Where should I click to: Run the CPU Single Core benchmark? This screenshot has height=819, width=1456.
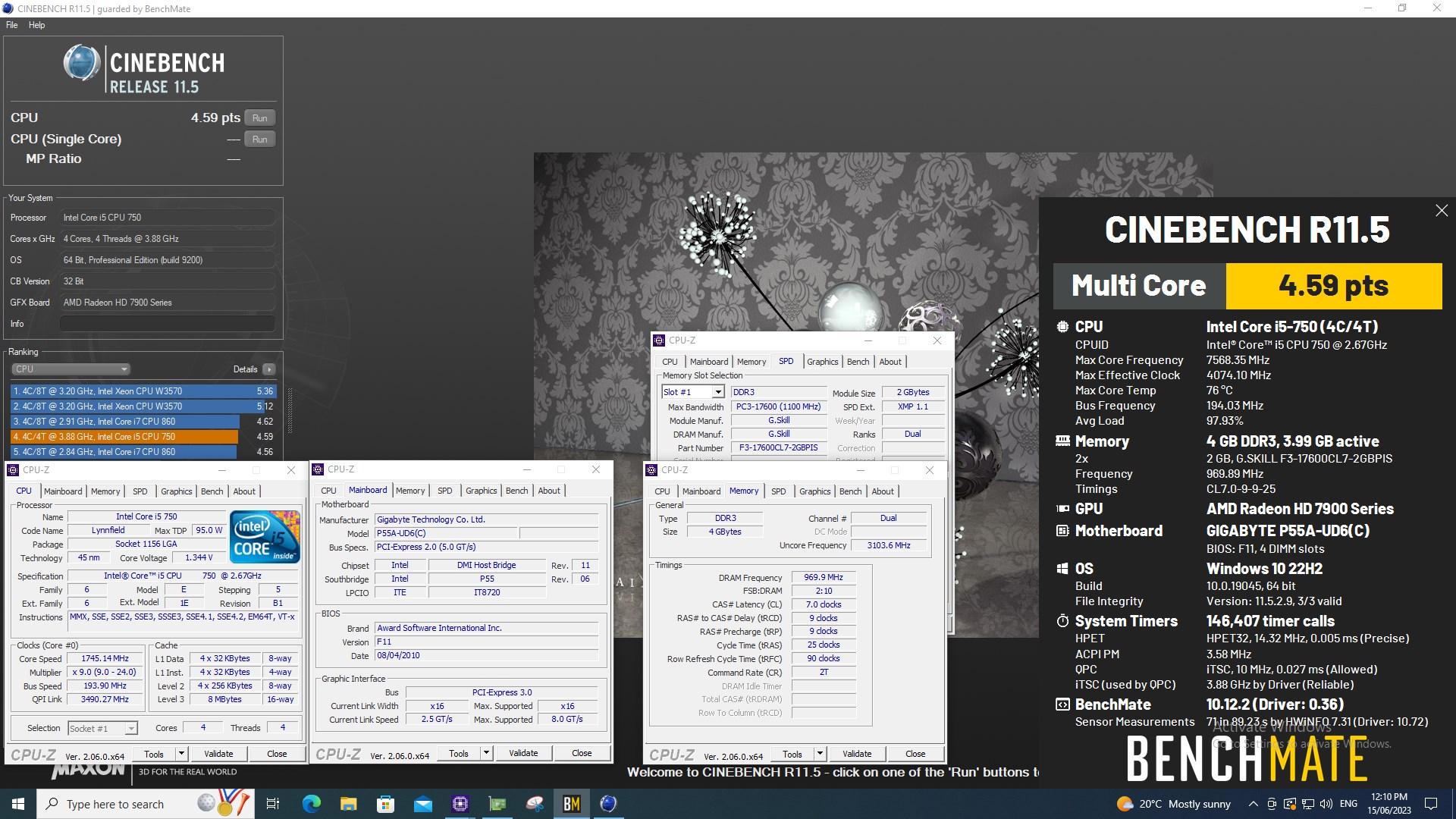click(259, 139)
